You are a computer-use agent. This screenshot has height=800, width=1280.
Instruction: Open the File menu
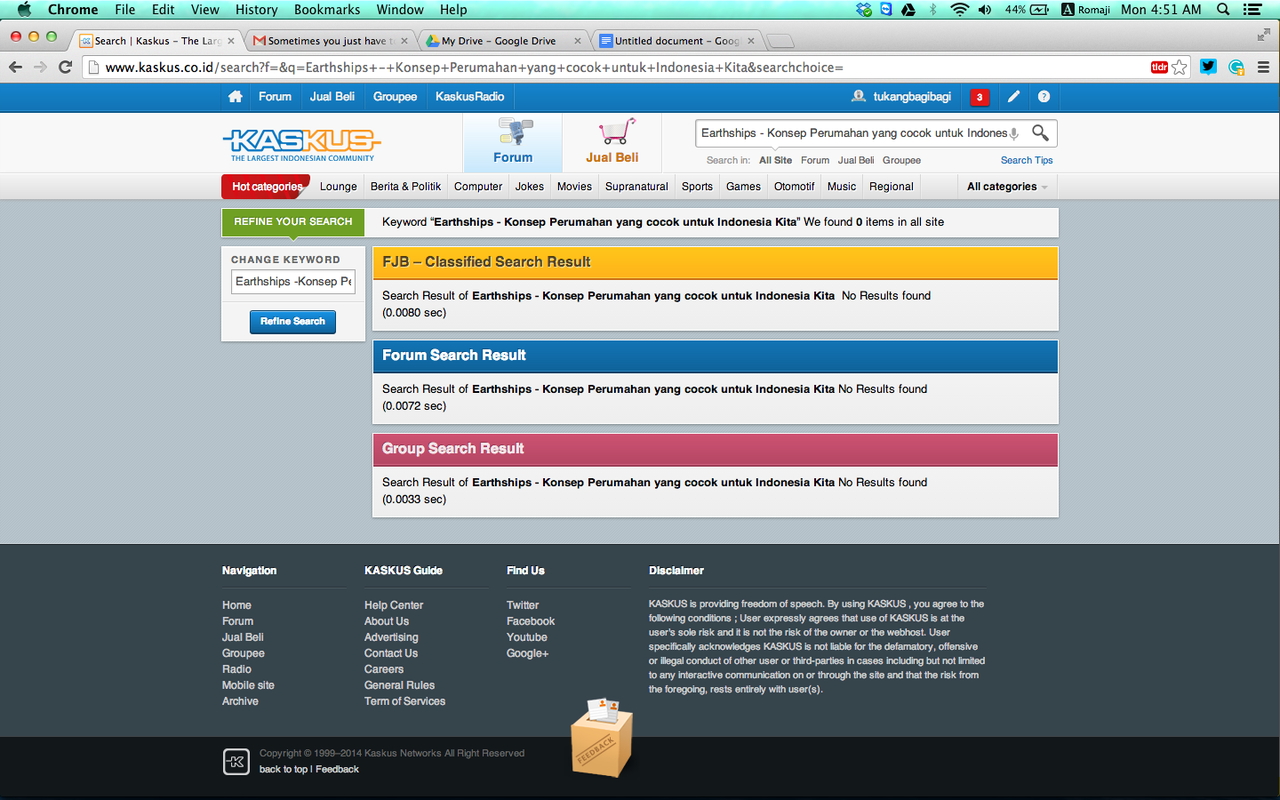[125, 9]
